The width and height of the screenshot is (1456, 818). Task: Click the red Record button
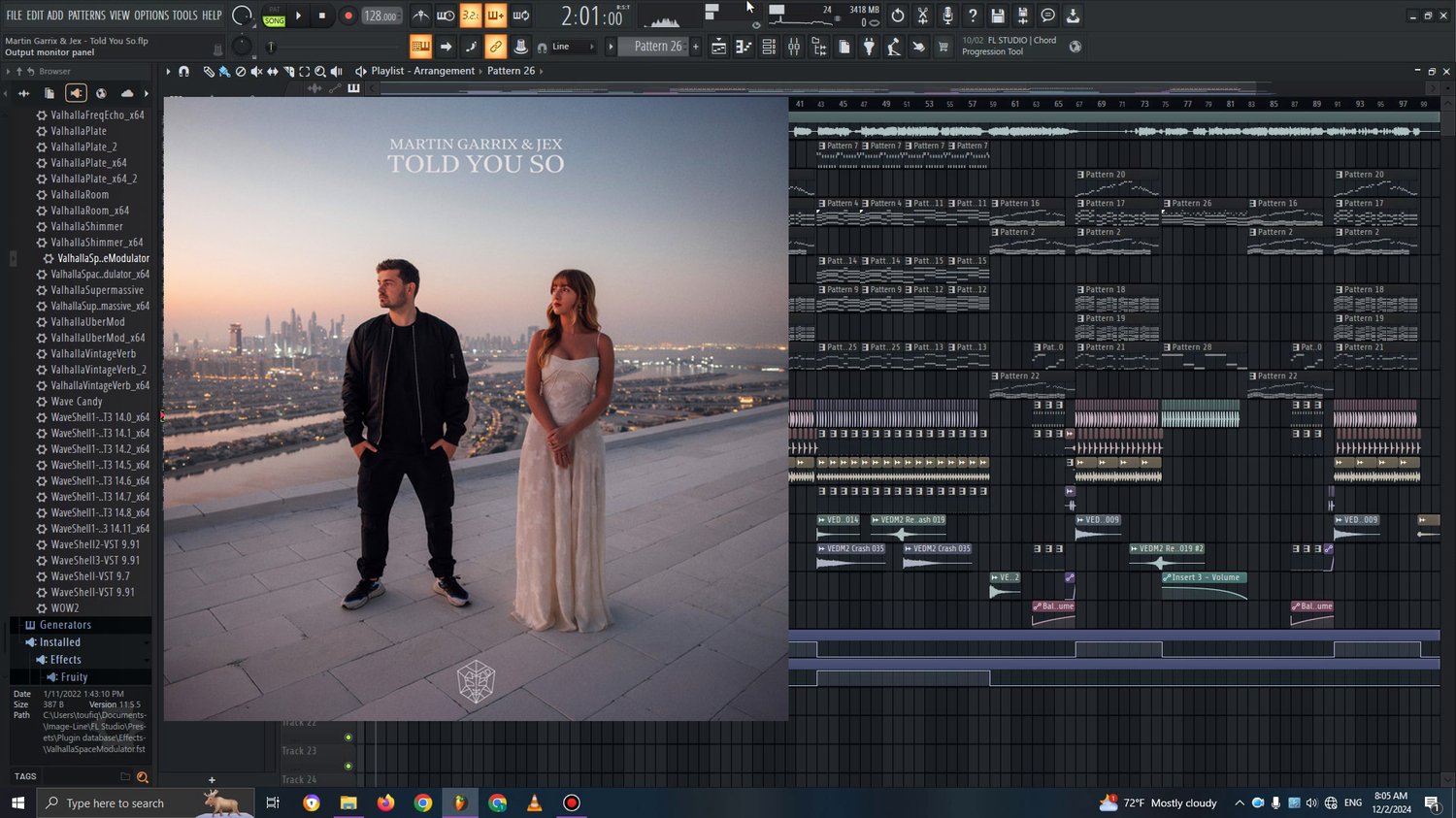point(347,16)
